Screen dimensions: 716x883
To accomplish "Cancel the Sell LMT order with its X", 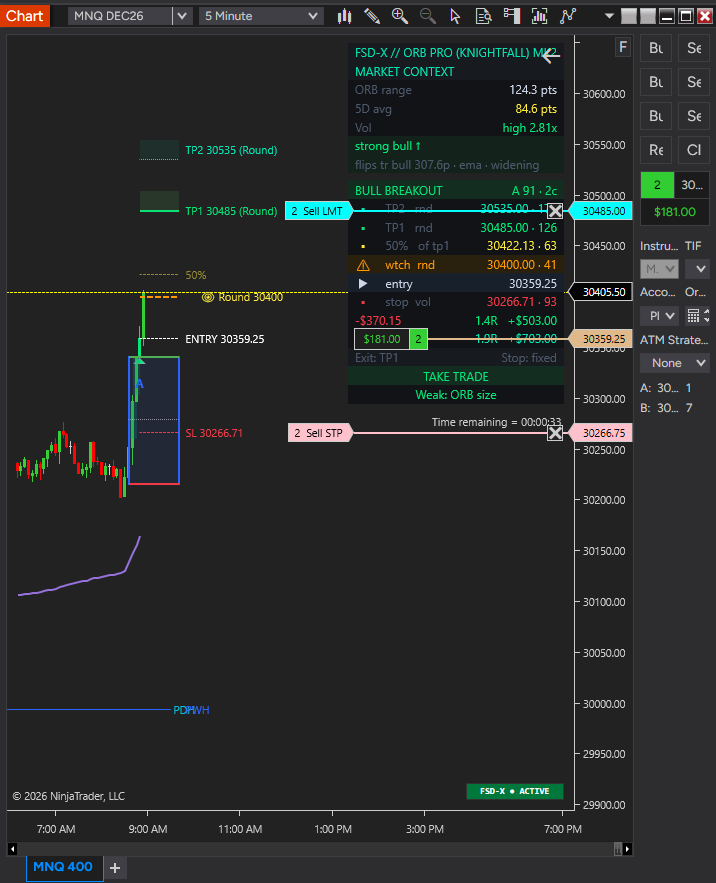I will 555,211.
